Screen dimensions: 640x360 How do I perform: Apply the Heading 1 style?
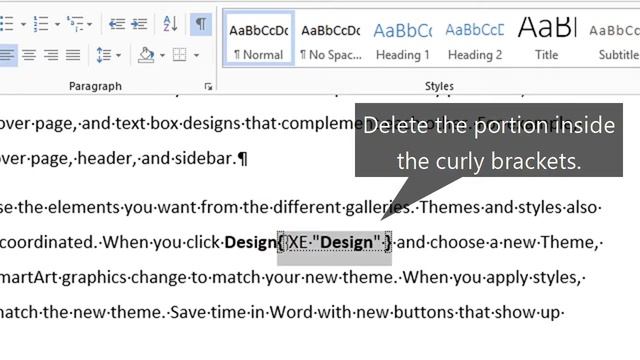[402, 39]
